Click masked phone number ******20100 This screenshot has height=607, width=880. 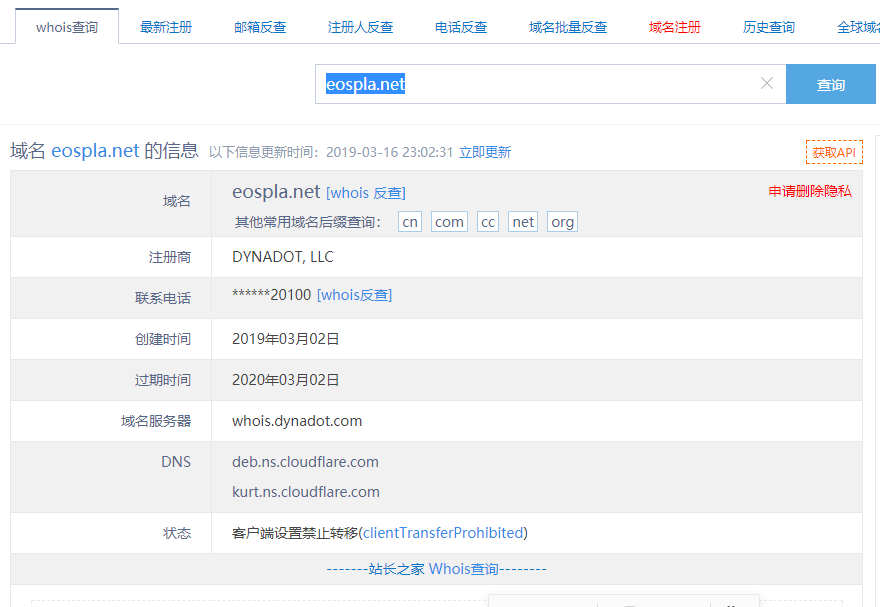(272, 295)
